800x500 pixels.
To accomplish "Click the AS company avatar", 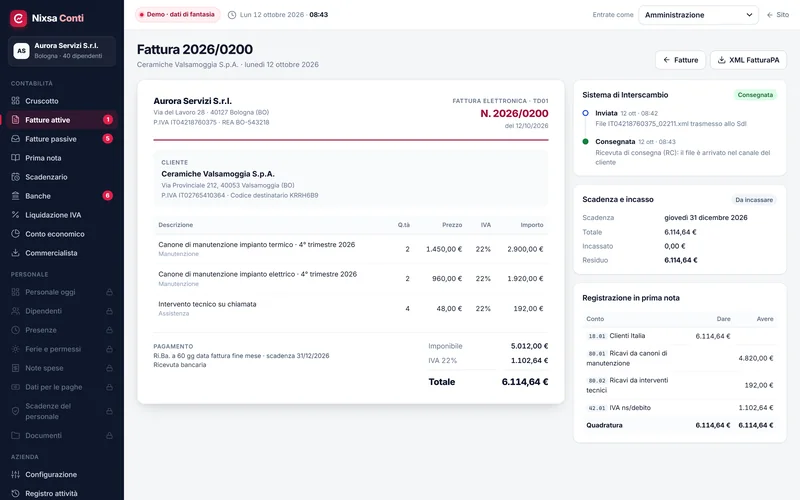I will tap(21, 51).
